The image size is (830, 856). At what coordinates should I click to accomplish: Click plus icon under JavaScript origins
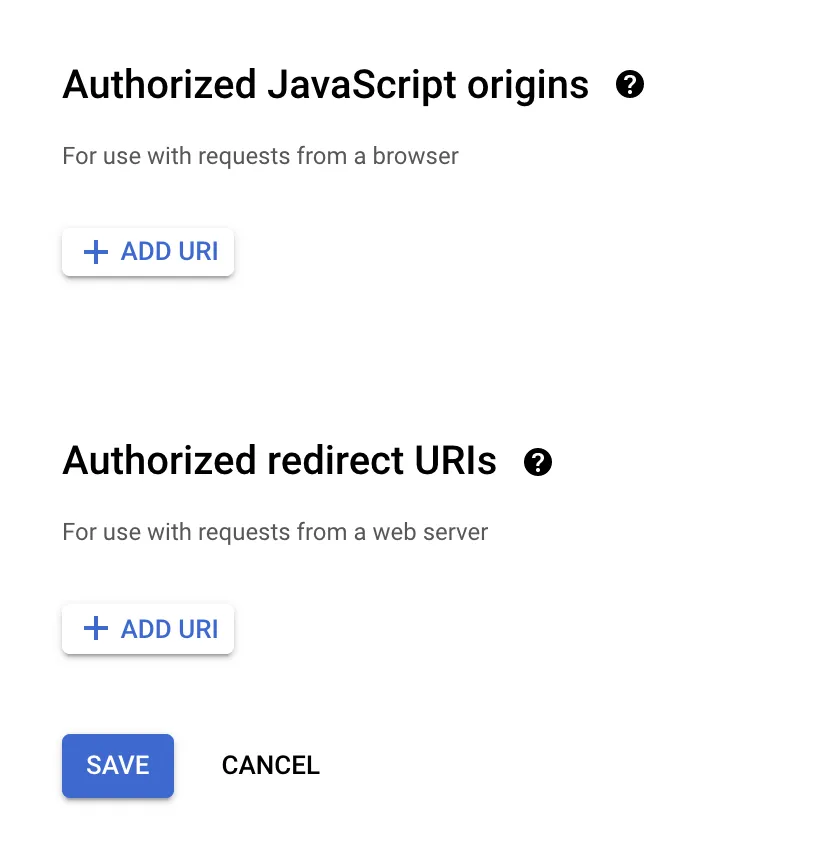95,252
